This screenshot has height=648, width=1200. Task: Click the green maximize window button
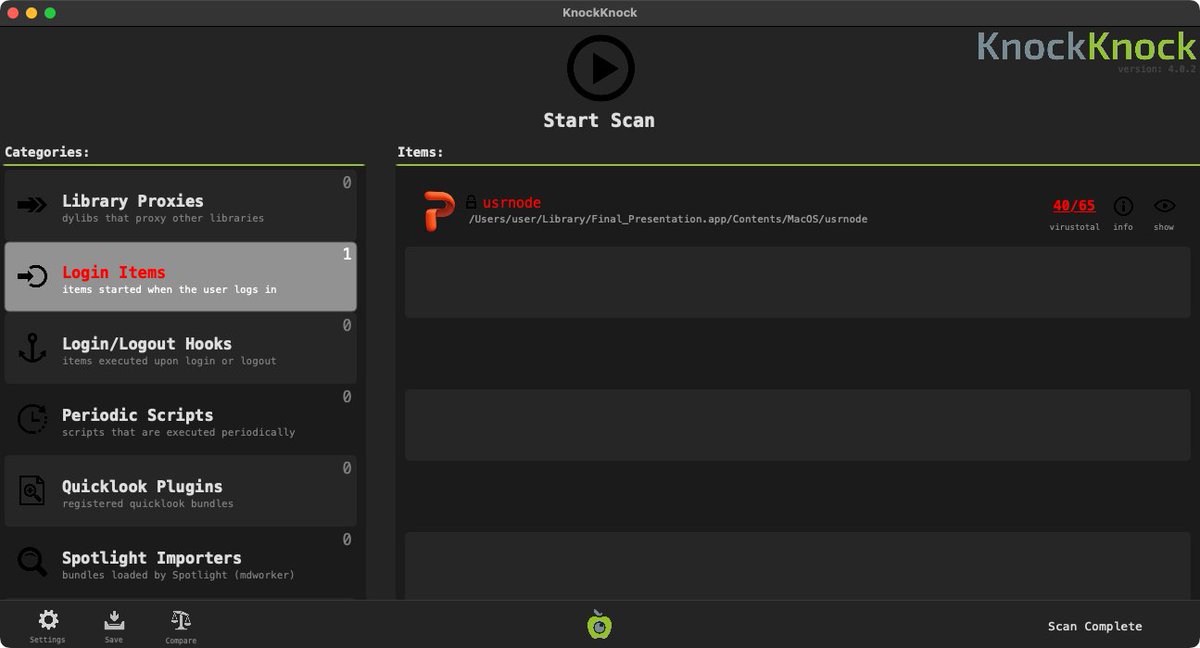[x=50, y=13]
